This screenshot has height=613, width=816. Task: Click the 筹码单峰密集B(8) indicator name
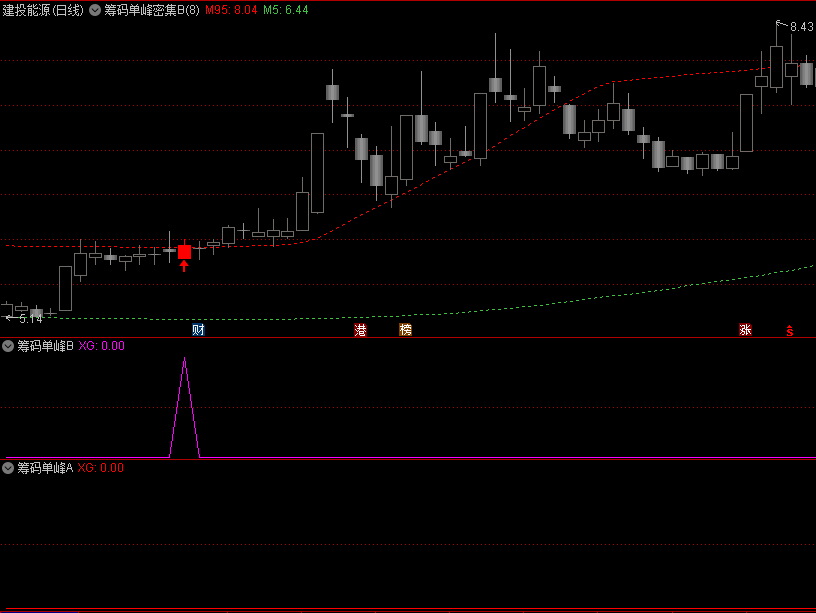click(x=151, y=10)
